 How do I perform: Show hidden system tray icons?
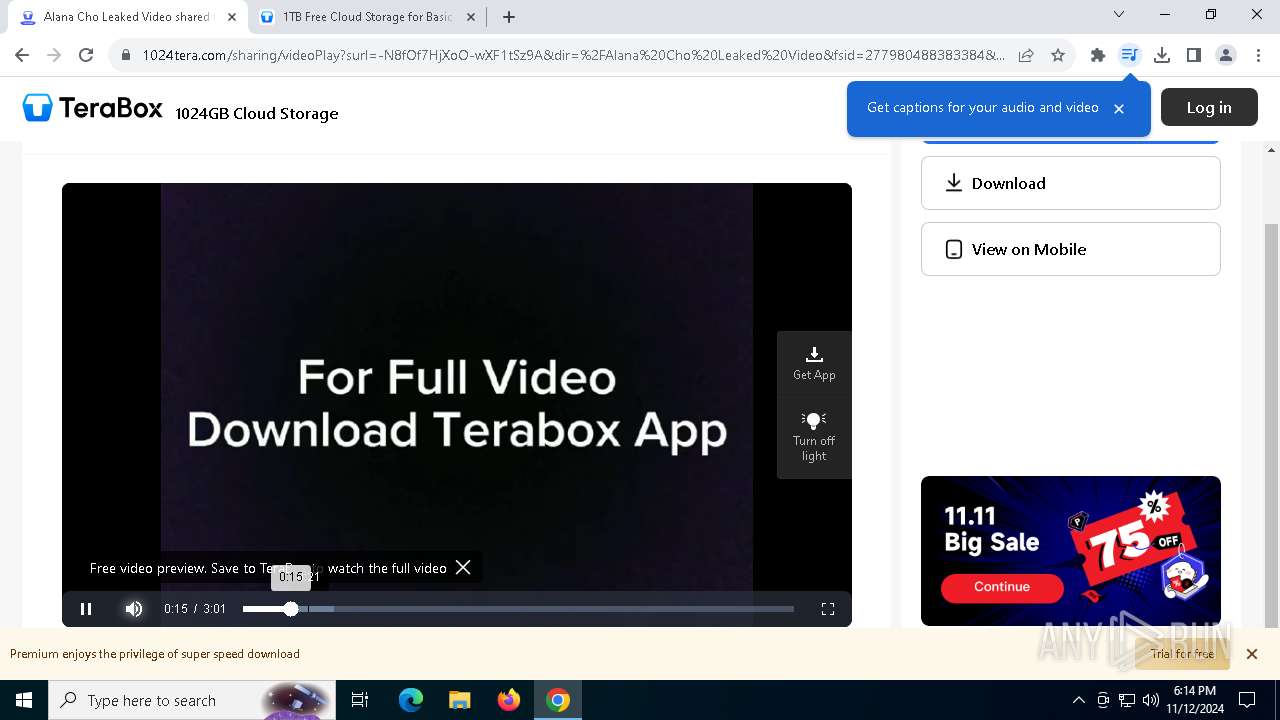coord(1078,700)
